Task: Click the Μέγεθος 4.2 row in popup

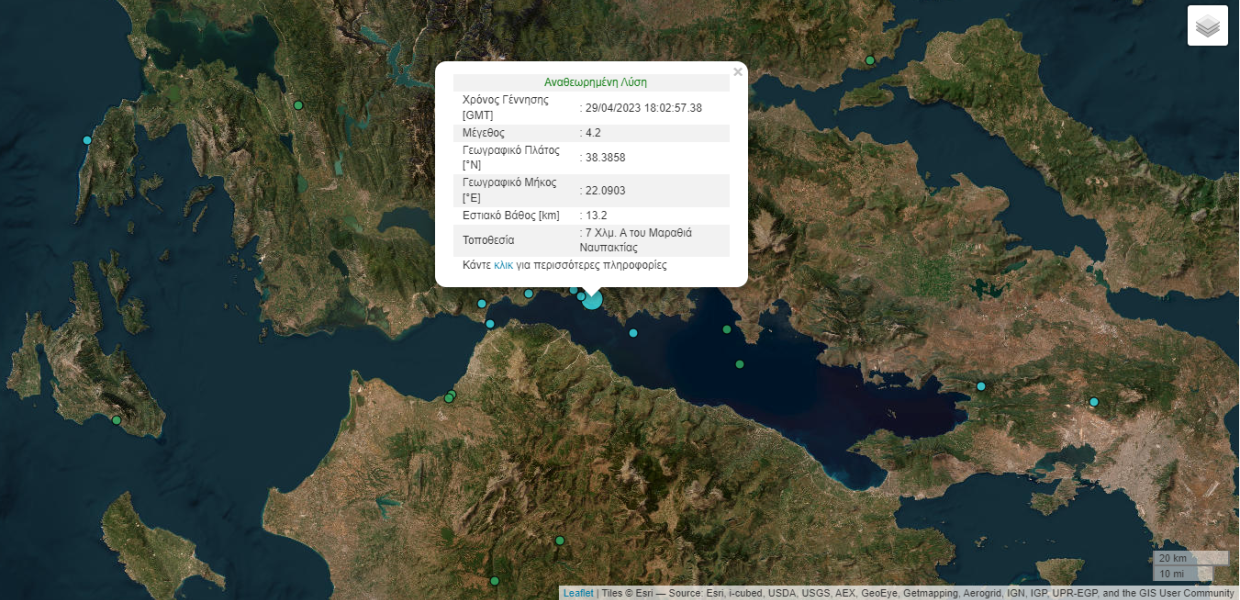Action: pos(591,132)
